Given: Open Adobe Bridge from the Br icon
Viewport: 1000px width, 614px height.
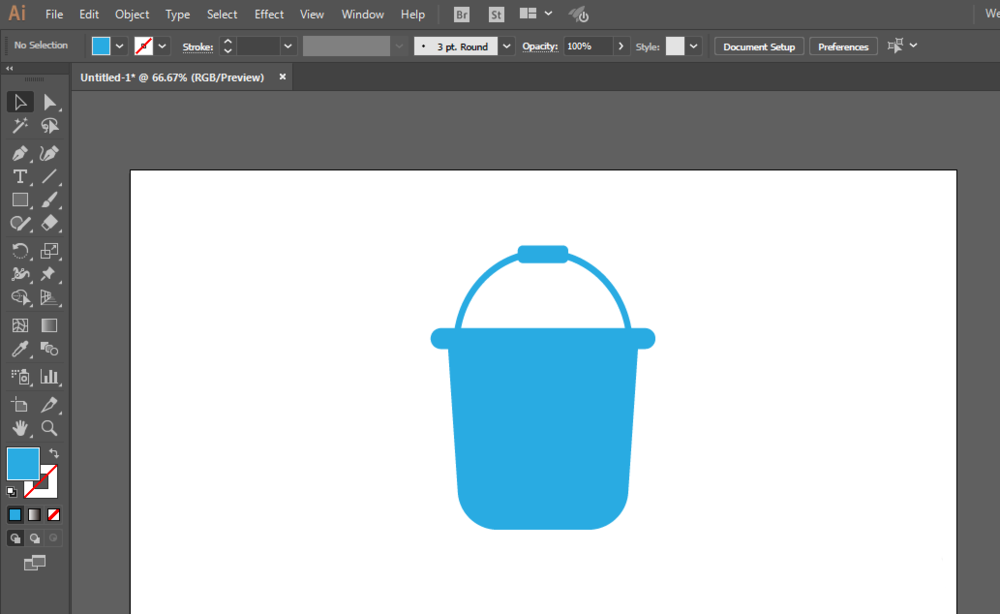Looking at the screenshot, I should 461,15.
